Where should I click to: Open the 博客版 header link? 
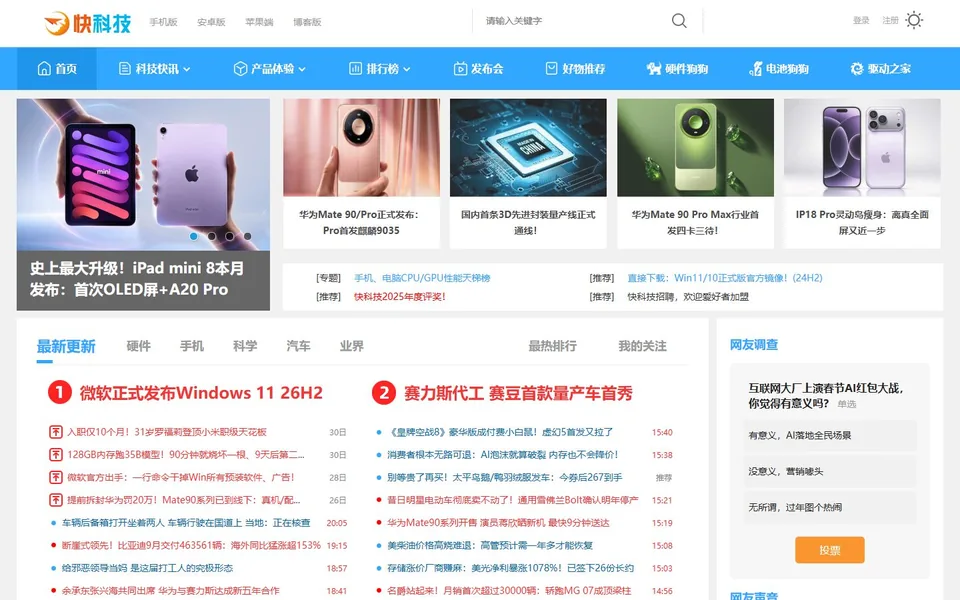tap(307, 22)
